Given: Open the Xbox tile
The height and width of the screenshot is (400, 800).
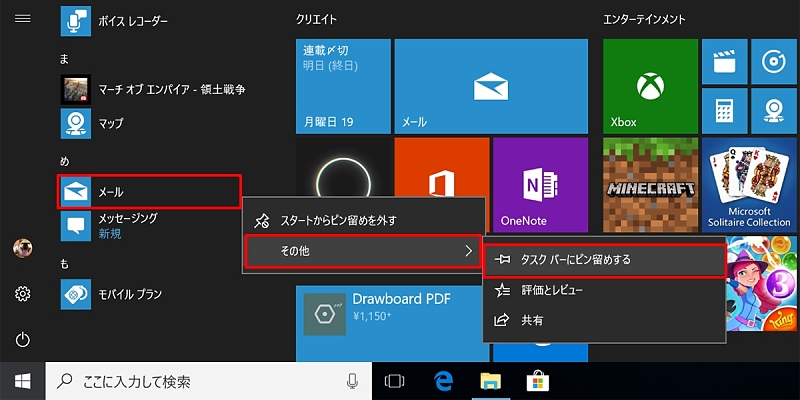Looking at the screenshot, I should (650, 86).
